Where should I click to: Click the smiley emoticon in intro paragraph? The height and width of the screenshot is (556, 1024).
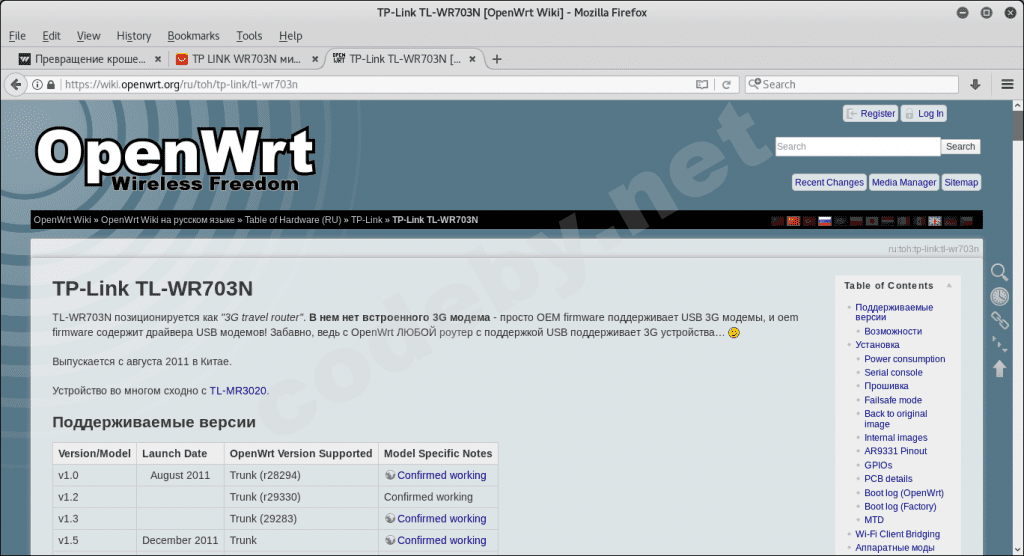[734, 333]
